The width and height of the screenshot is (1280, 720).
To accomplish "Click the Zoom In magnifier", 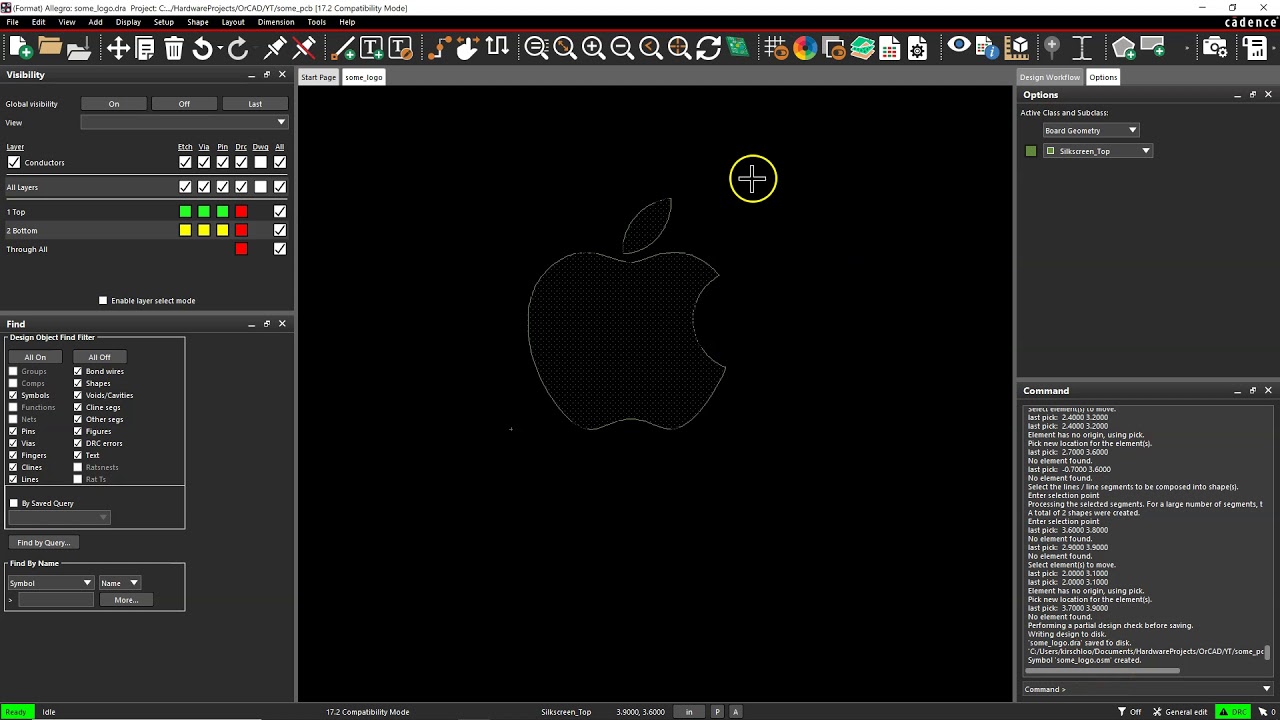I will (593, 47).
